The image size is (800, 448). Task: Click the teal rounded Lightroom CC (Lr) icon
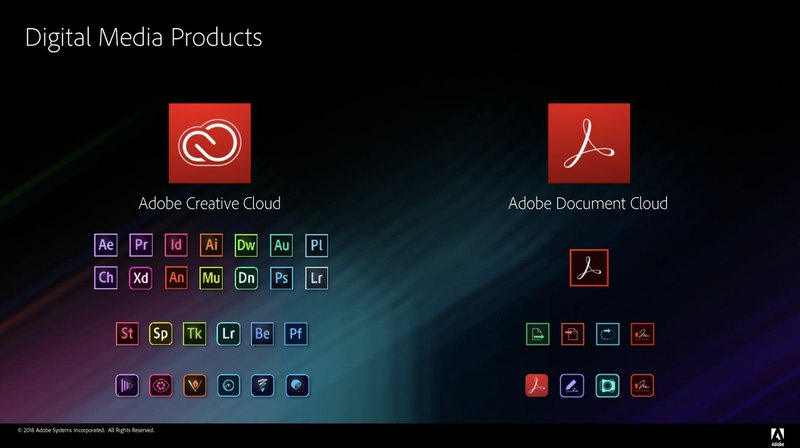tap(229, 334)
